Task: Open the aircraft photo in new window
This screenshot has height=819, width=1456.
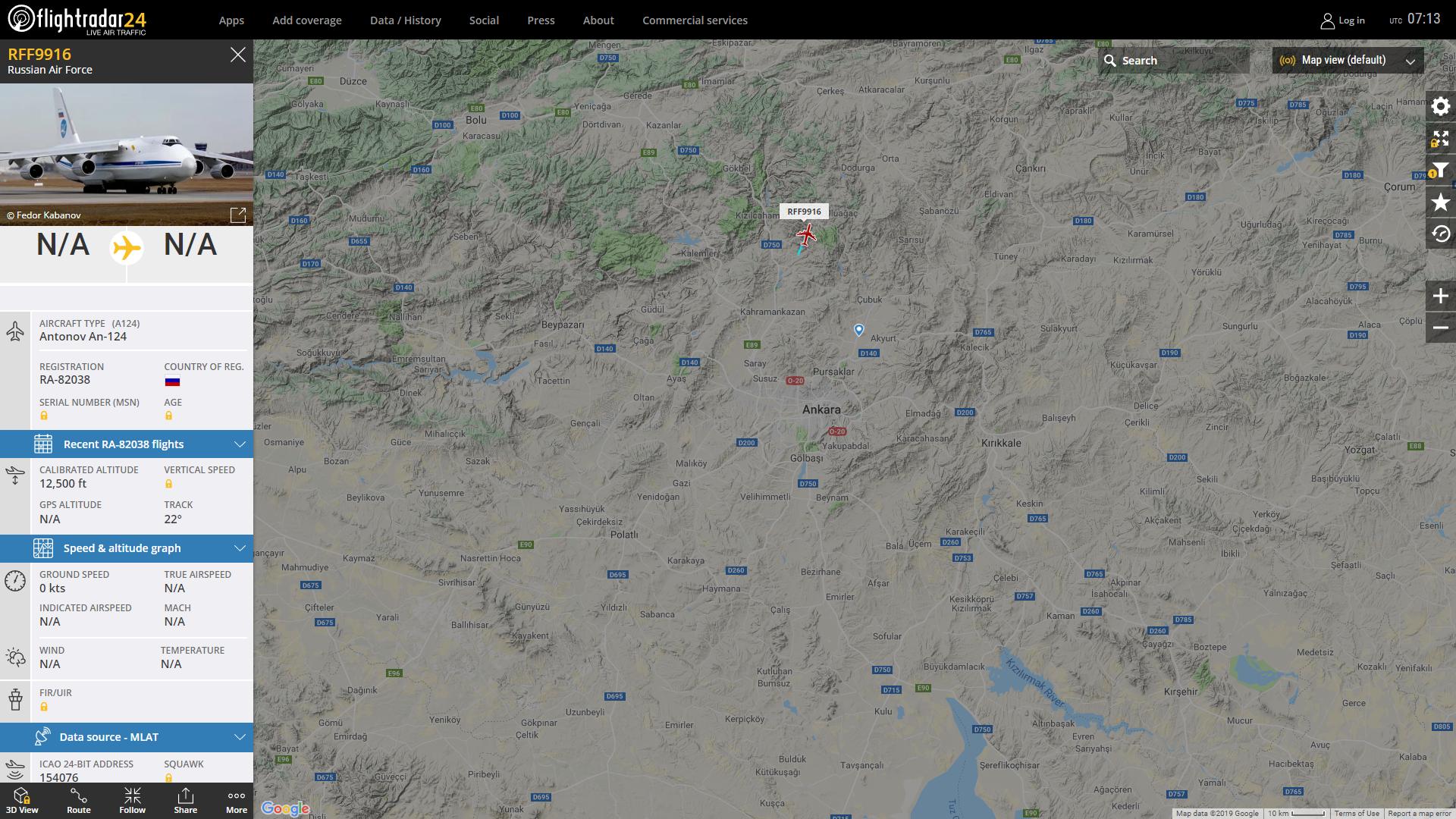Action: 237,215
